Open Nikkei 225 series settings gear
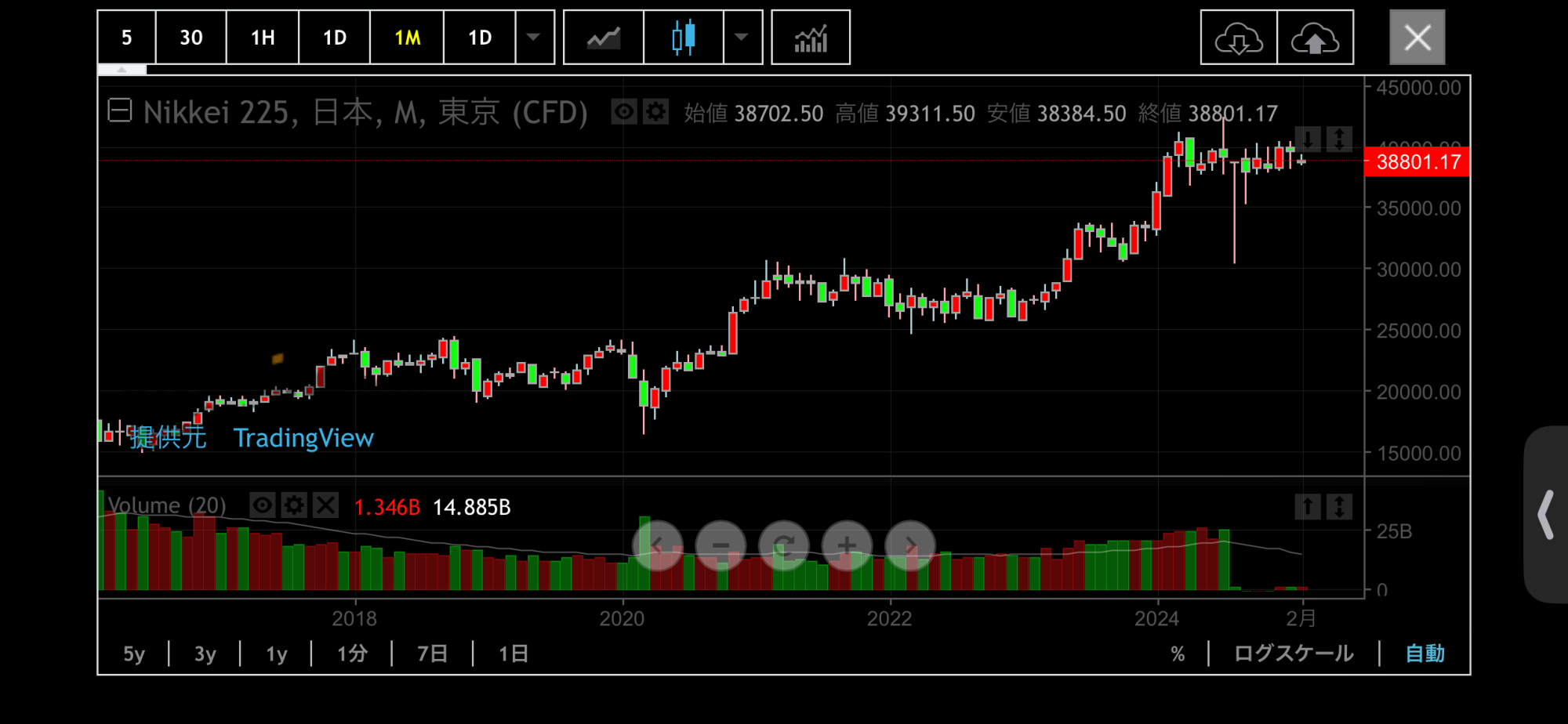 [655, 113]
